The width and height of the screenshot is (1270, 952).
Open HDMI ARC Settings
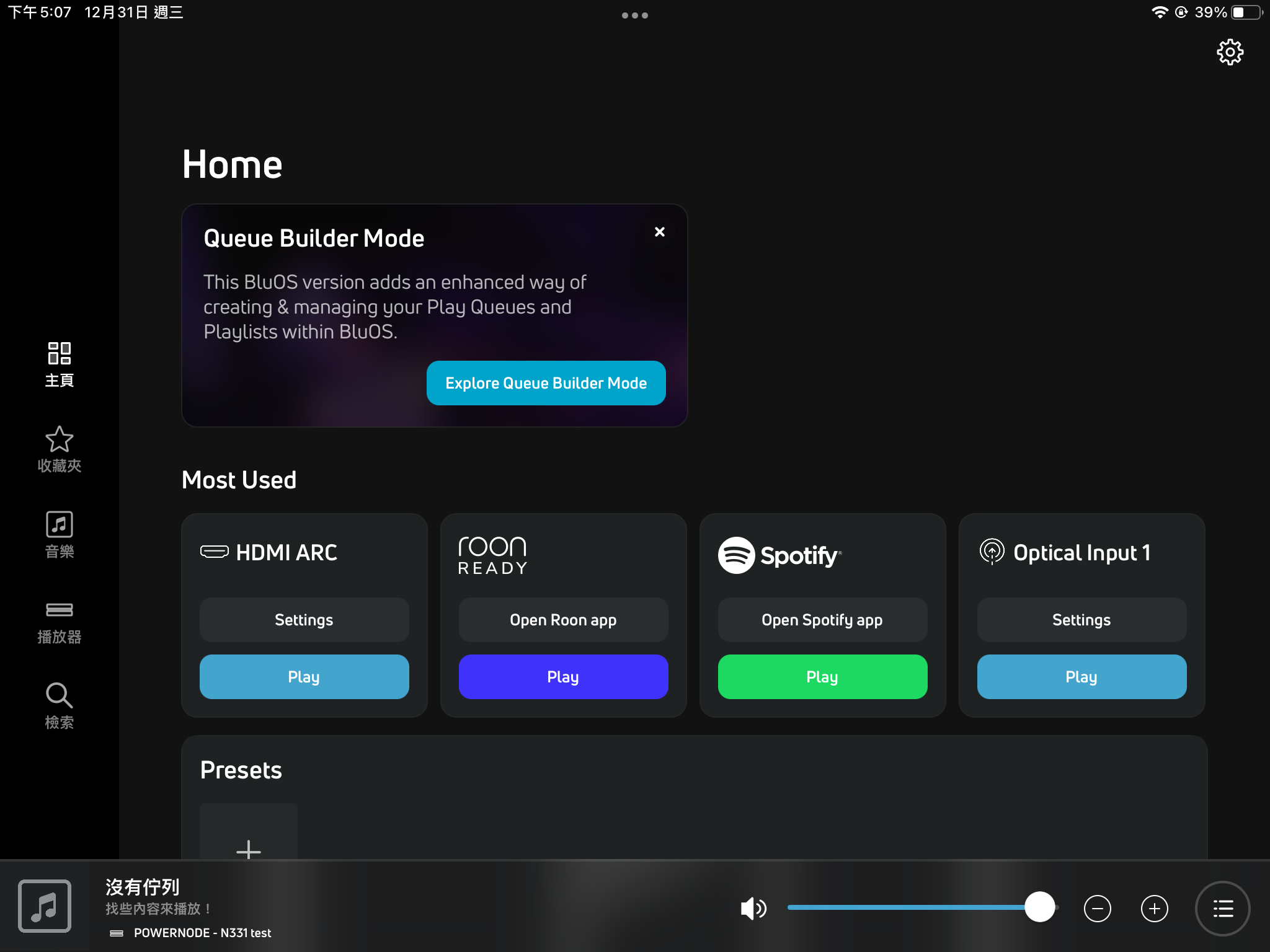point(304,620)
